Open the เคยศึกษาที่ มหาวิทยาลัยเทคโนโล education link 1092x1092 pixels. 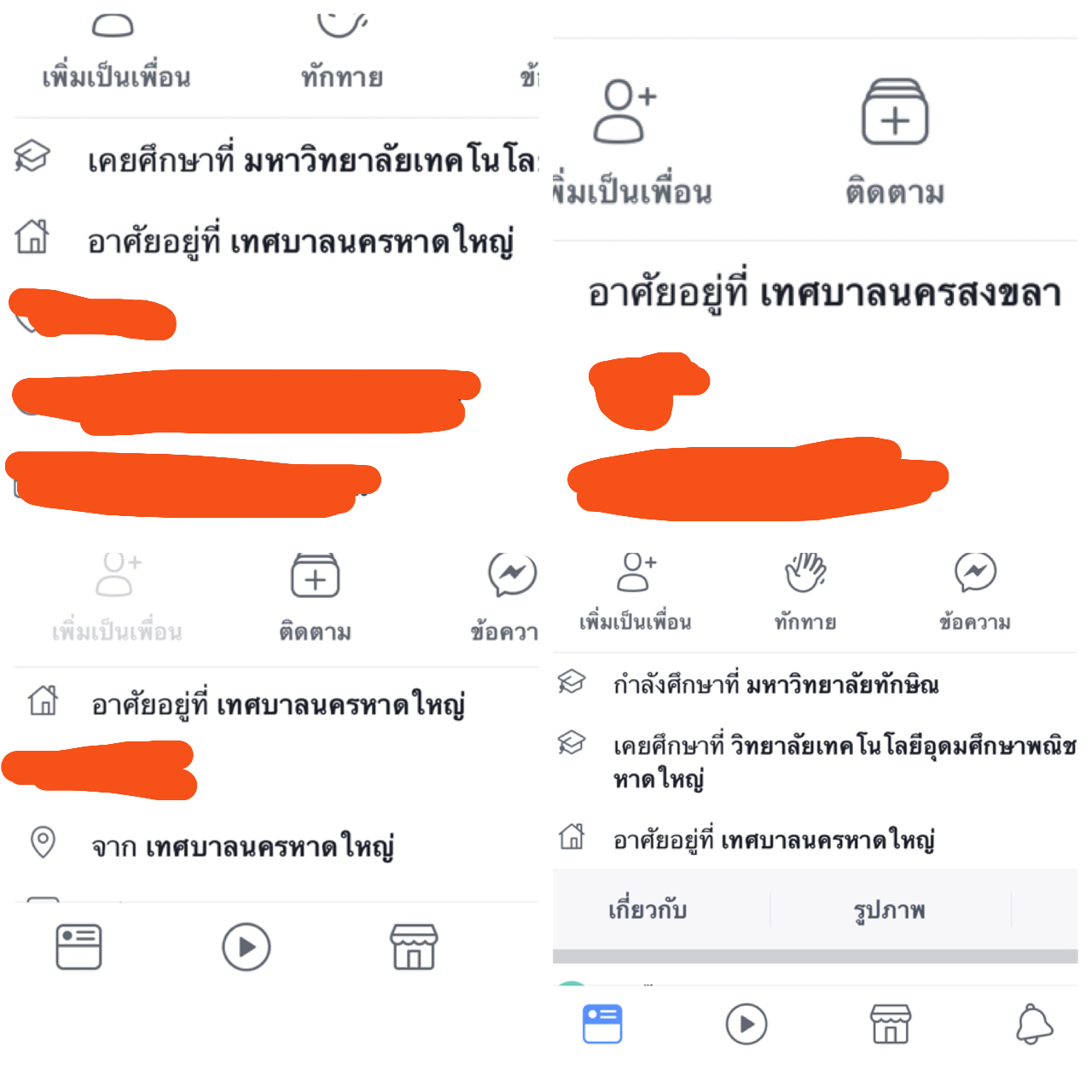pyautogui.click(x=312, y=160)
